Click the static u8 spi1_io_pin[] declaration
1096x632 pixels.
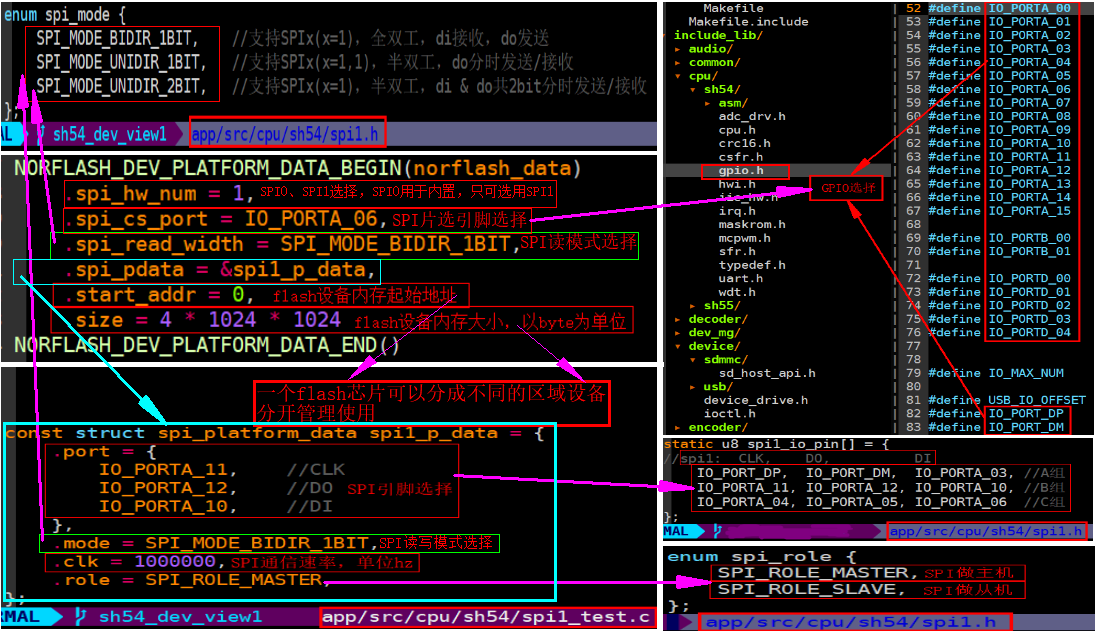click(x=775, y=444)
